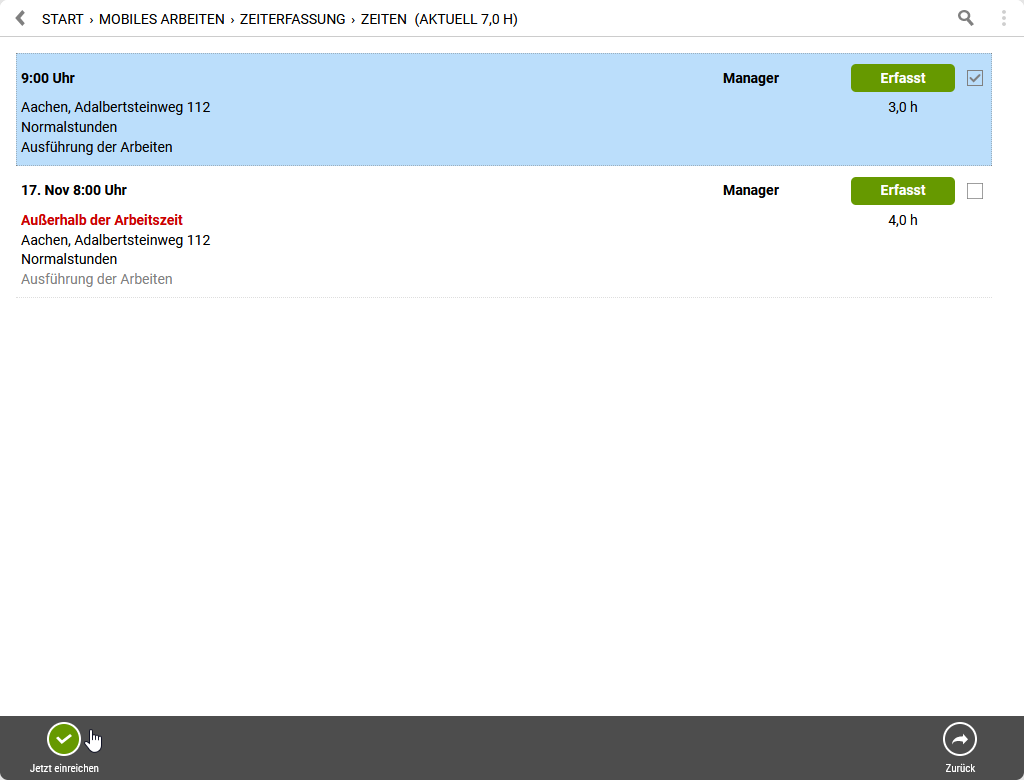Viewport: 1024px width, 780px height.
Task: Check the 17. Nov 8:00 Uhr checkbox
Action: click(975, 191)
